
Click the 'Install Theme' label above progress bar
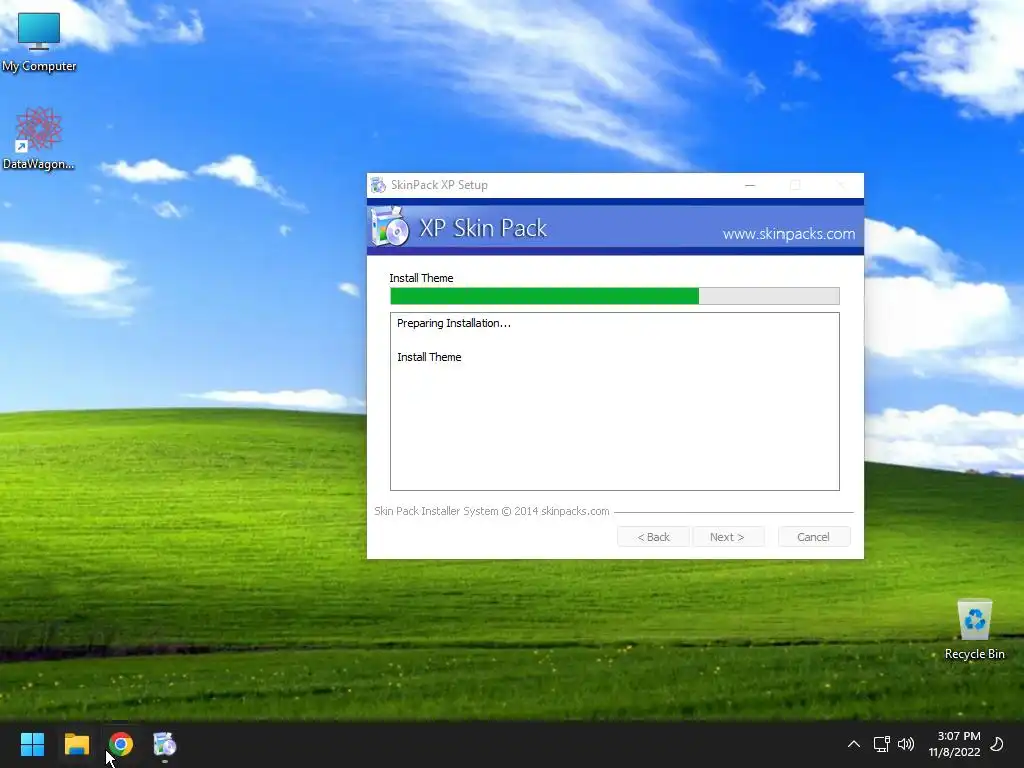pos(421,278)
